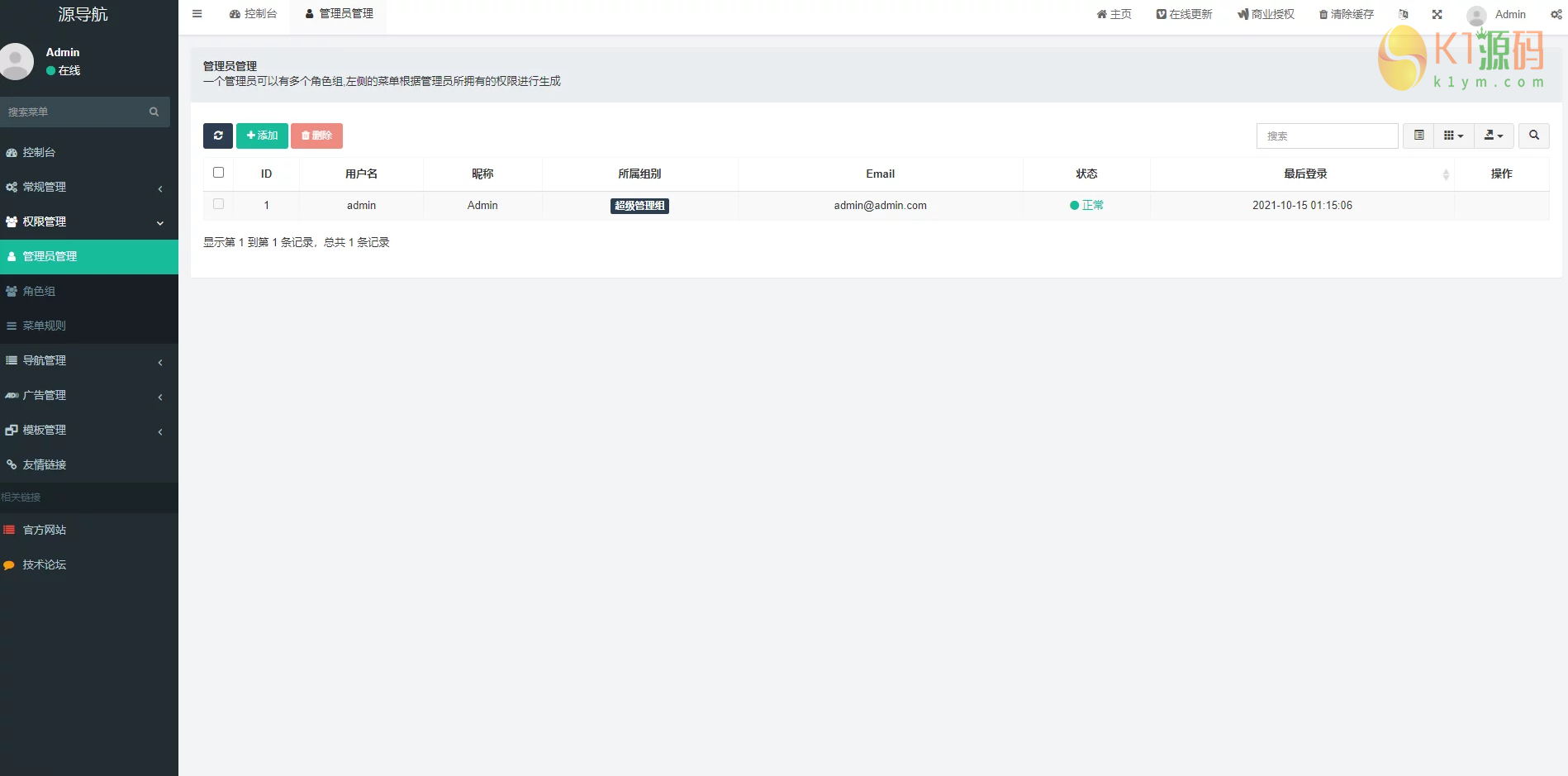Click the Admin avatar in the sidebar
The image size is (1568, 776).
tap(16, 61)
